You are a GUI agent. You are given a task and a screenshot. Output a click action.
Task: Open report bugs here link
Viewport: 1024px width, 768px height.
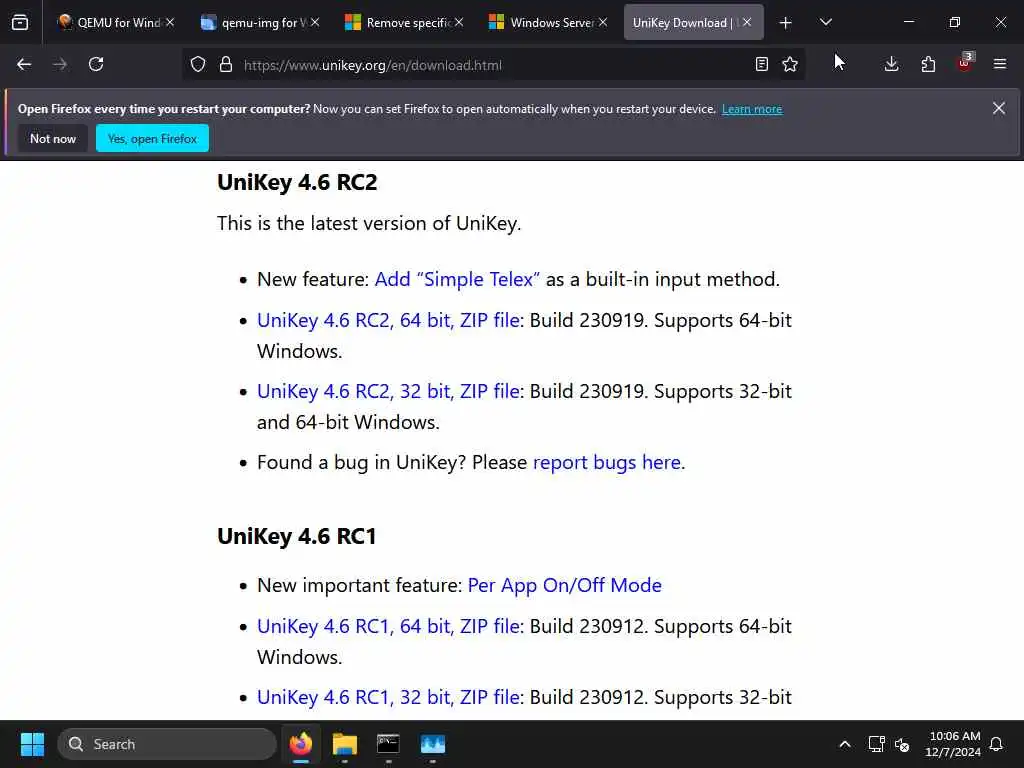(607, 462)
